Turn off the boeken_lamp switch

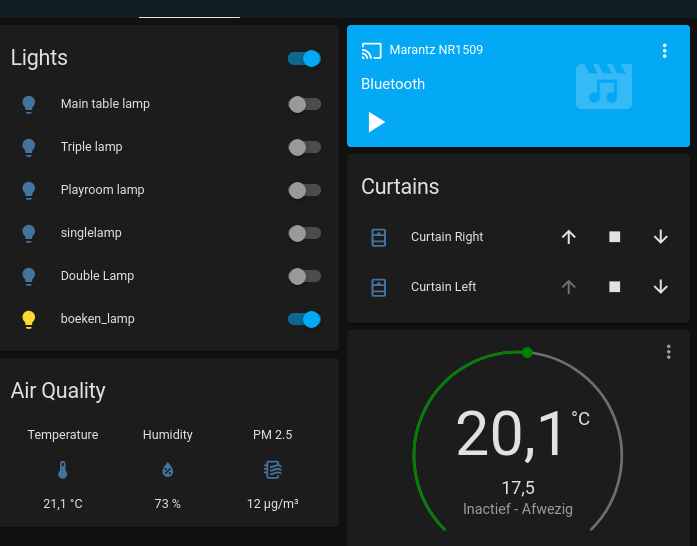click(304, 319)
